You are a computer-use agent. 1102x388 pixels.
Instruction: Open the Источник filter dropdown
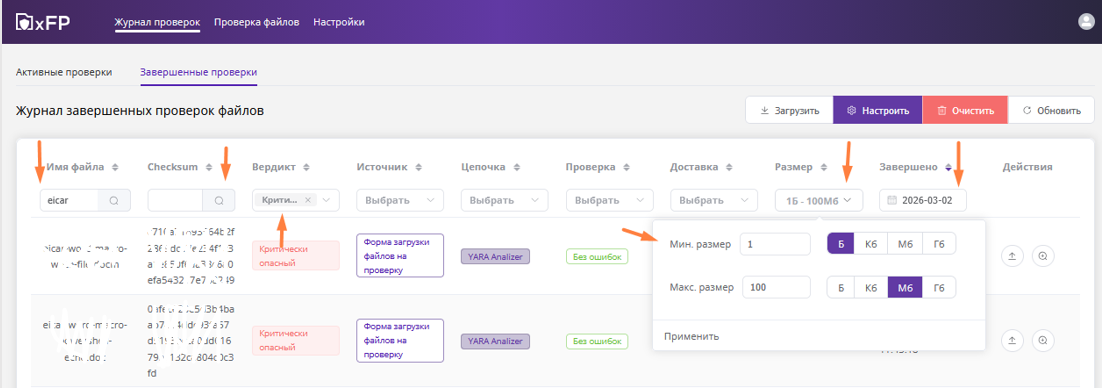(x=400, y=200)
